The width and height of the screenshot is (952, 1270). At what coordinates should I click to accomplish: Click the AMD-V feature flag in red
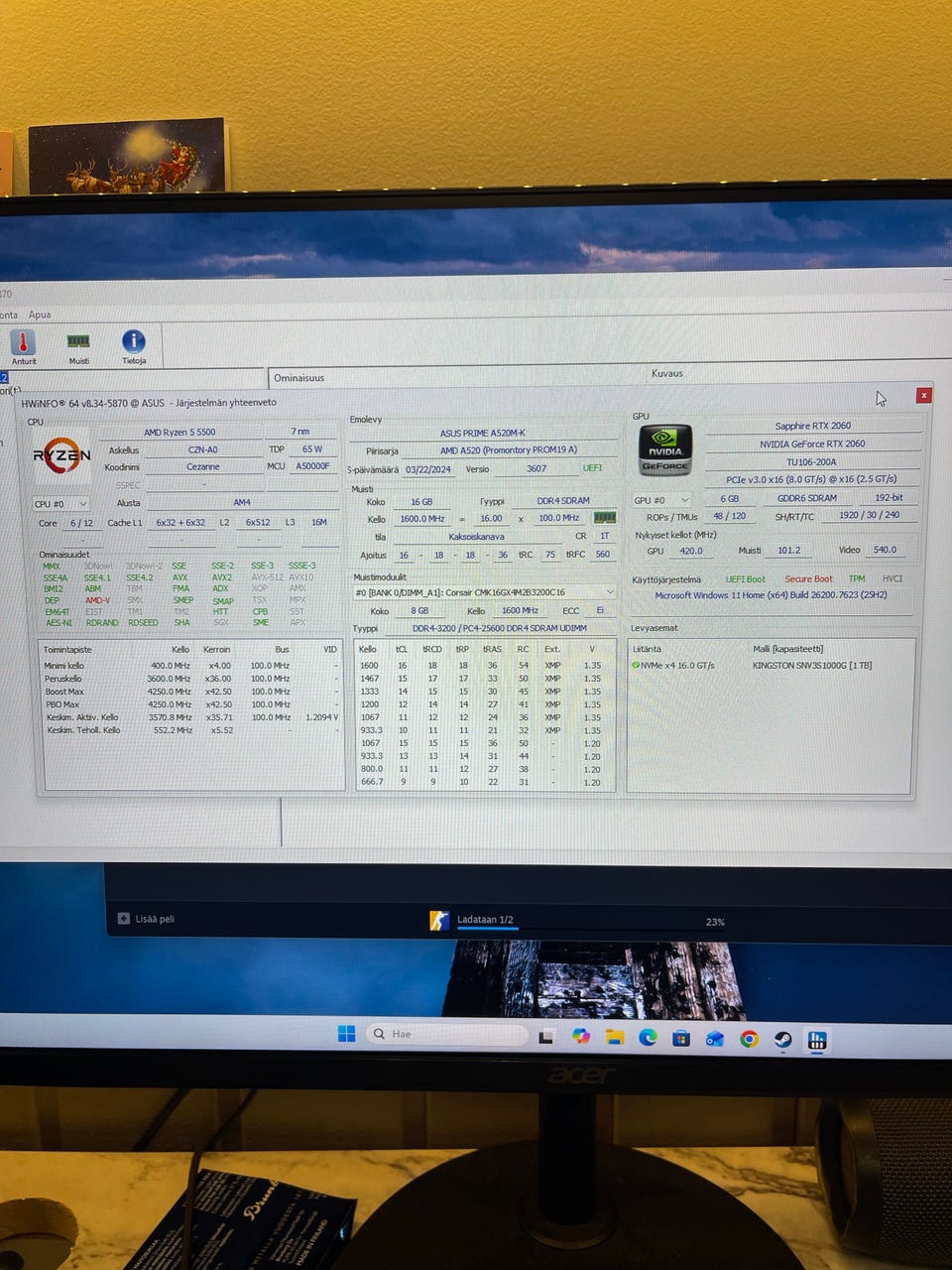[x=97, y=600]
